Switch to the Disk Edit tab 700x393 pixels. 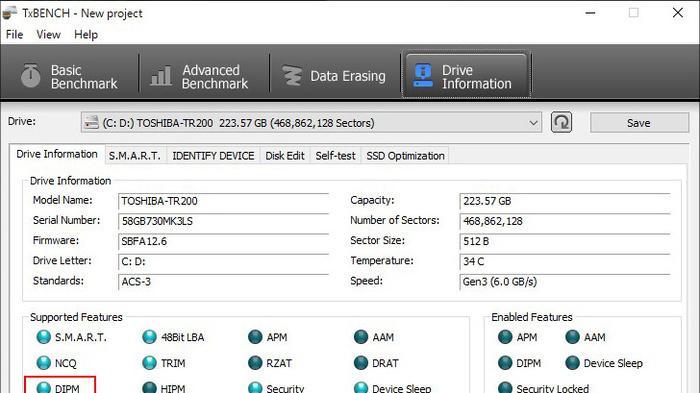coord(284,156)
